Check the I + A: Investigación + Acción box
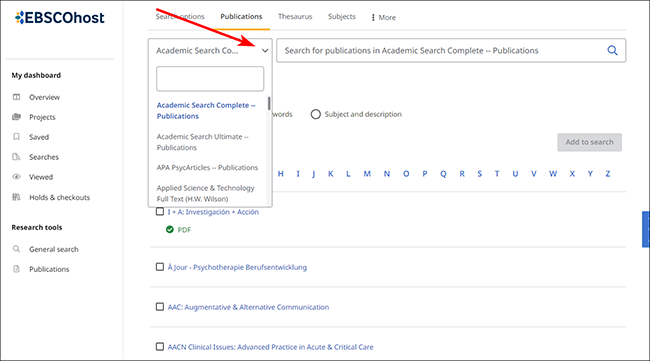The height and width of the screenshot is (361, 650). [x=160, y=212]
